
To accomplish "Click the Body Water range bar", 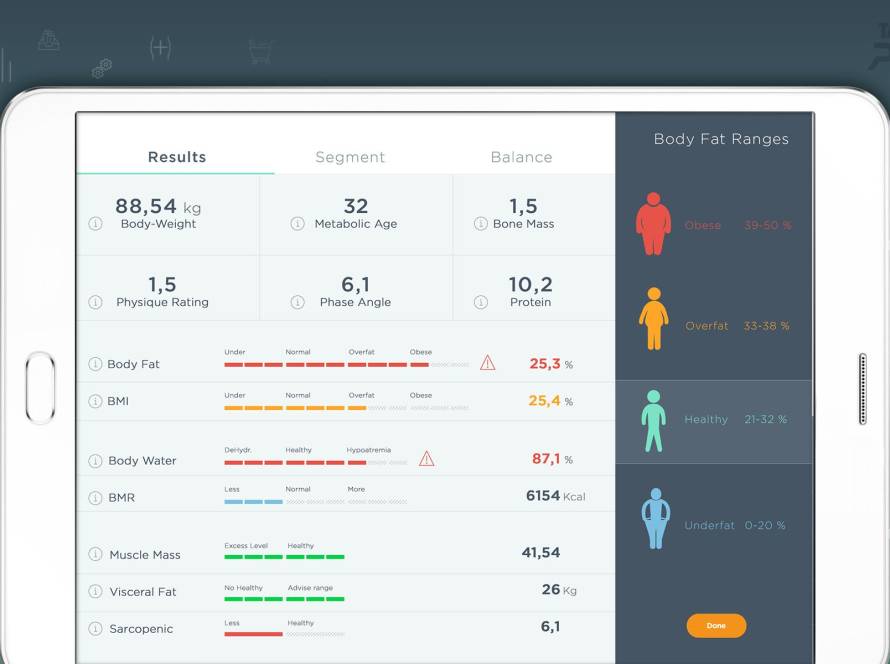I will tap(316, 463).
